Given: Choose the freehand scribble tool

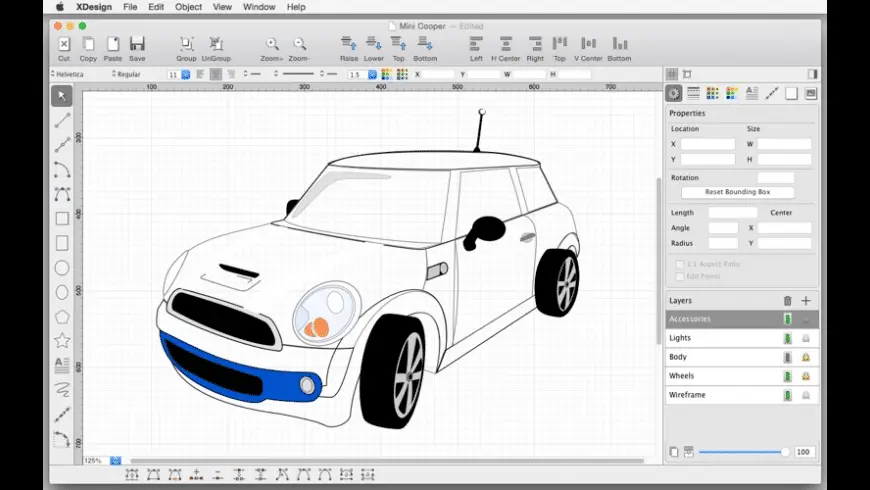Looking at the screenshot, I should 62,389.
